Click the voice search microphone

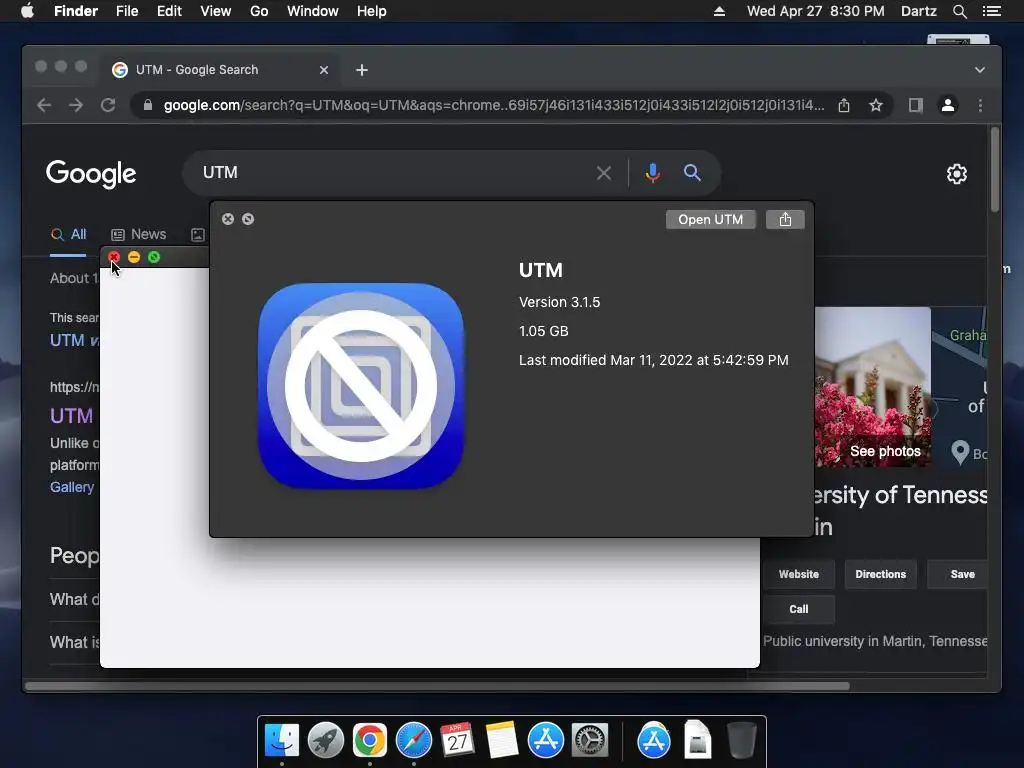(652, 173)
